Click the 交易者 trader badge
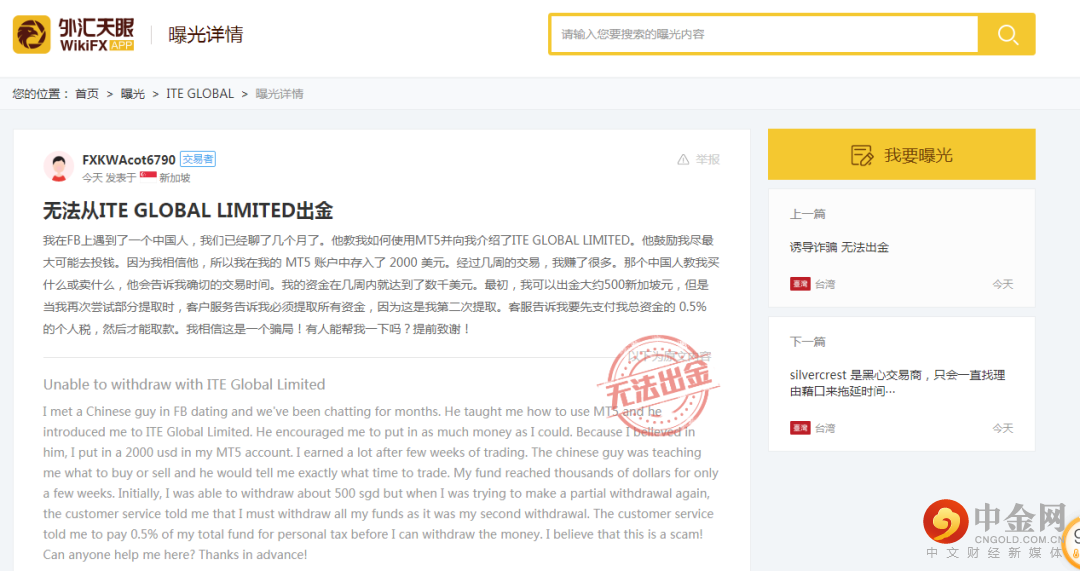The image size is (1080, 571). coord(198,160)
